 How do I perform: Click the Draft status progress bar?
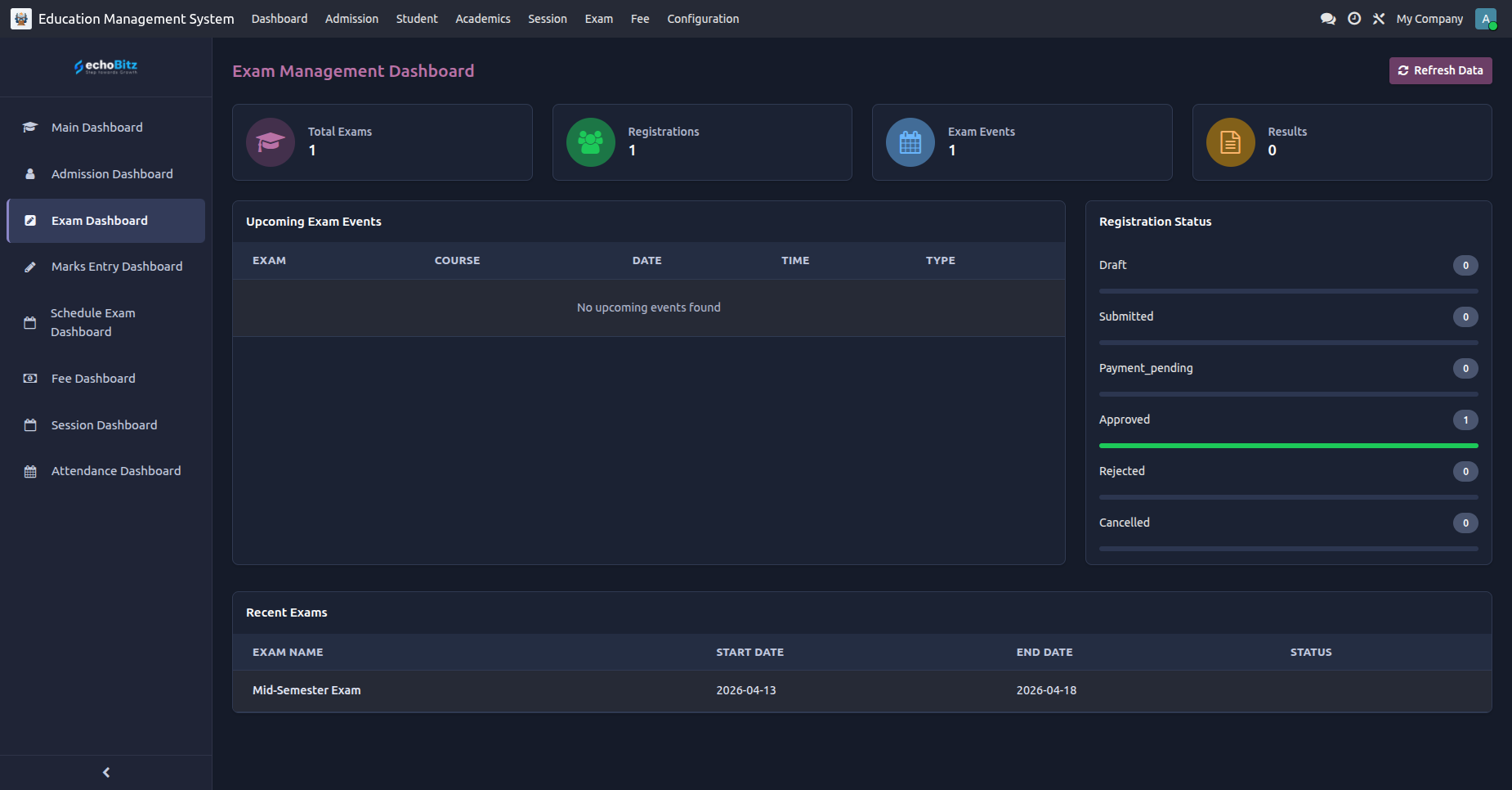1289,291
